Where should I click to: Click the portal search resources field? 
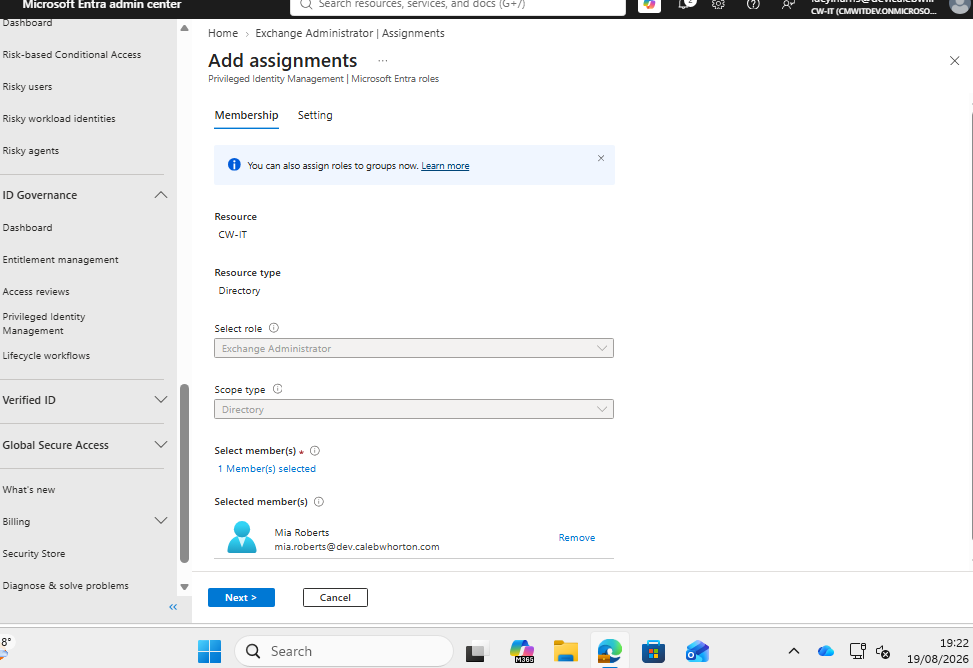pos(458,5)
